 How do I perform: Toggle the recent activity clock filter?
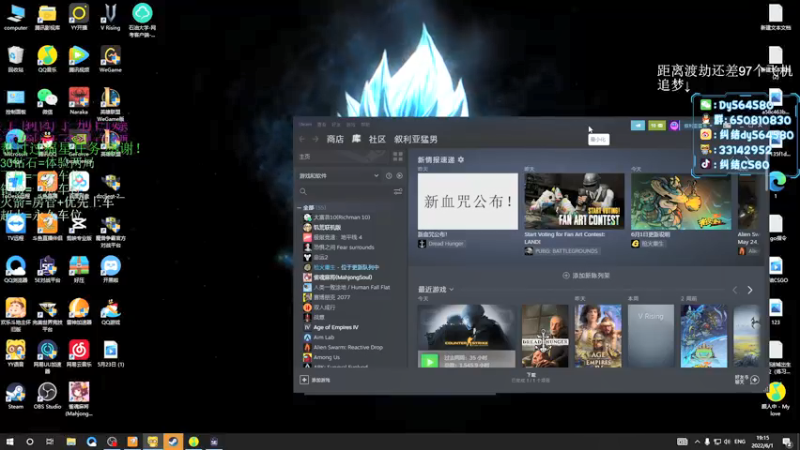(389, 176)
